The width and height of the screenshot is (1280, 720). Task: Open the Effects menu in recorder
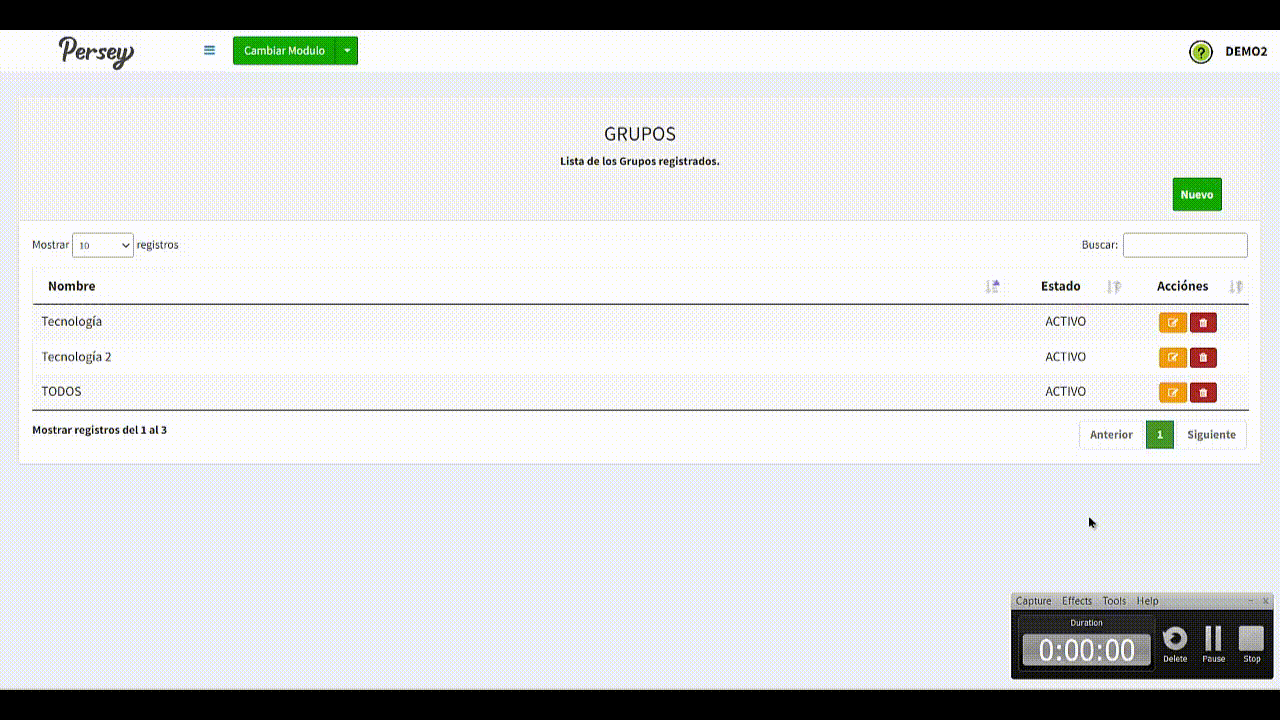pyautogui.click(x=1076, y=601)
